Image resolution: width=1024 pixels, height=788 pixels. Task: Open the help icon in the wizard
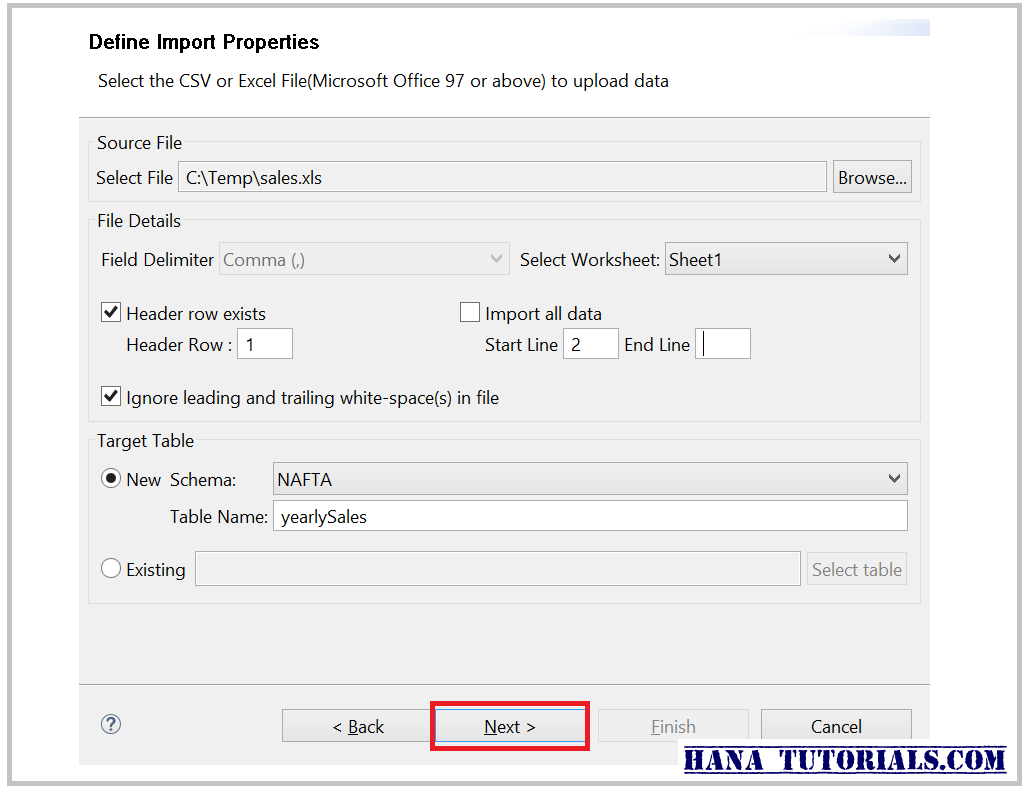tap(110, 724)
